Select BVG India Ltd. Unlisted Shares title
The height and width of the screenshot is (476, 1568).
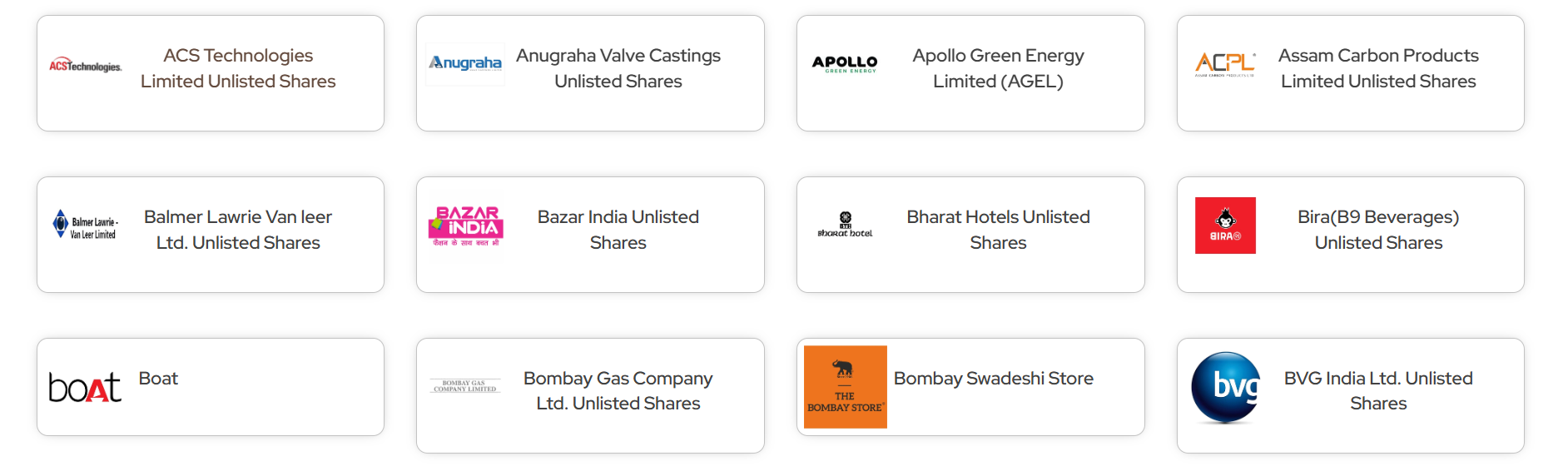pyautogui.click(x=1378, y=391)
